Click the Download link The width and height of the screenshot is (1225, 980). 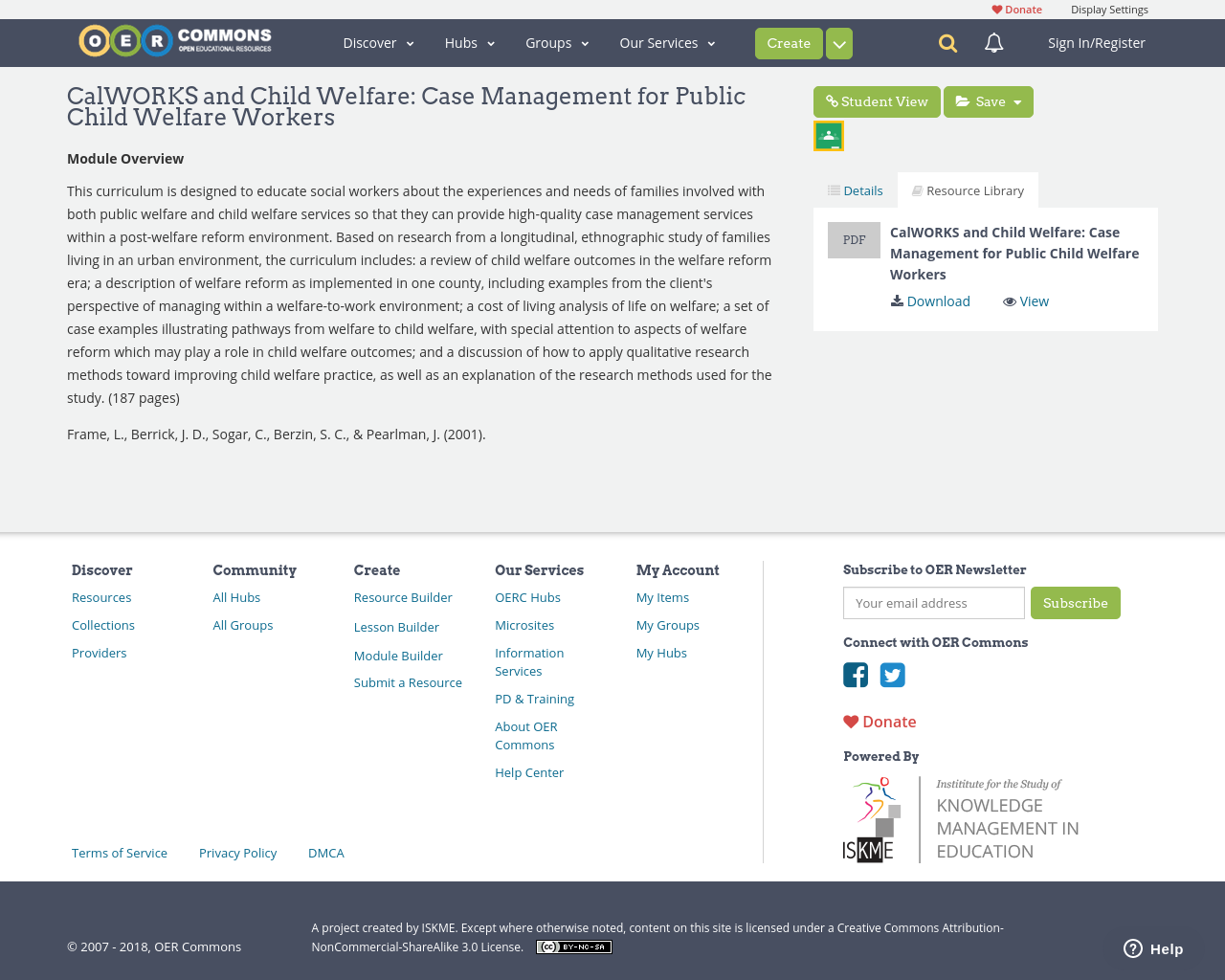point(930,300)
